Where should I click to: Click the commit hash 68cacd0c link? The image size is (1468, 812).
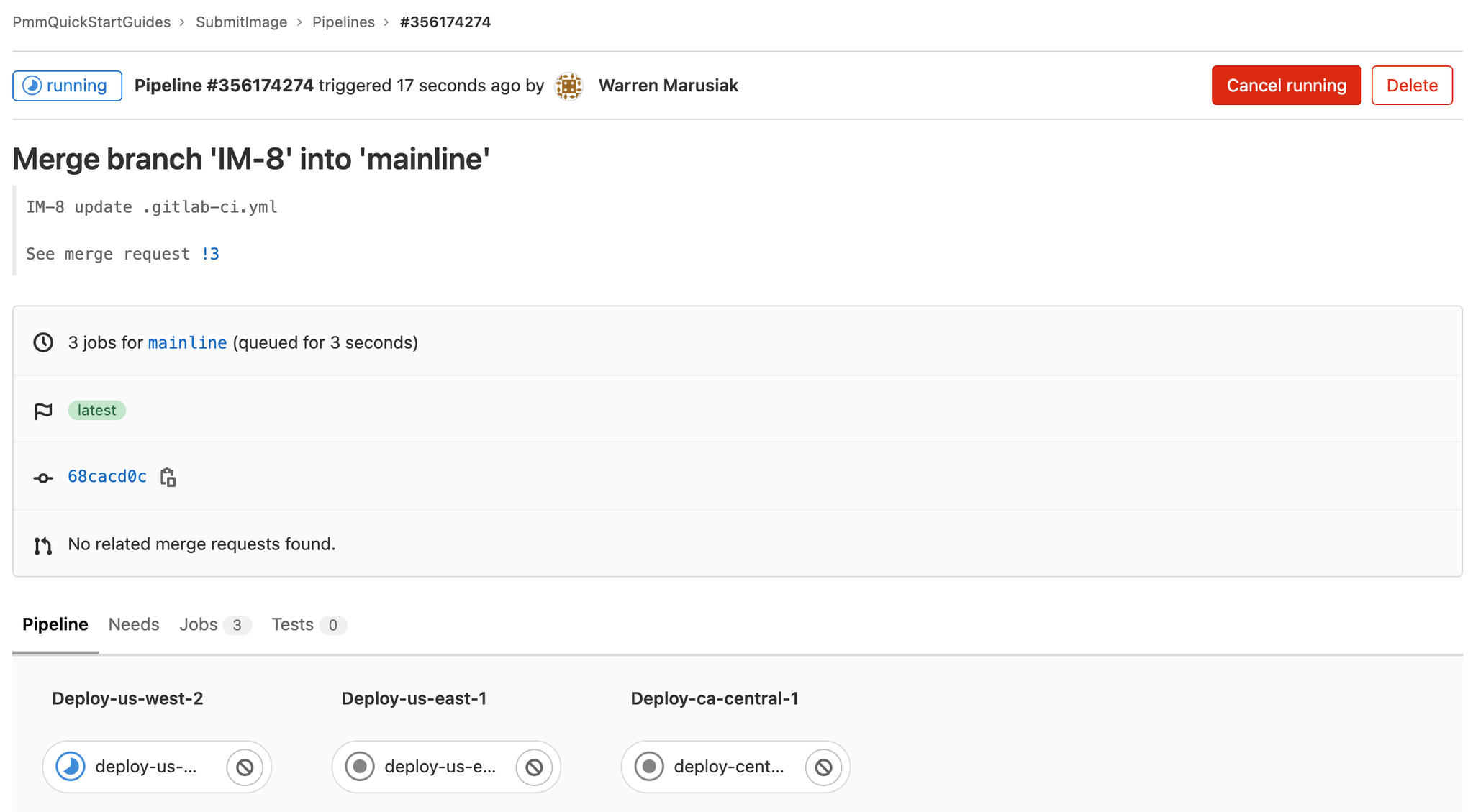point(106,476)
